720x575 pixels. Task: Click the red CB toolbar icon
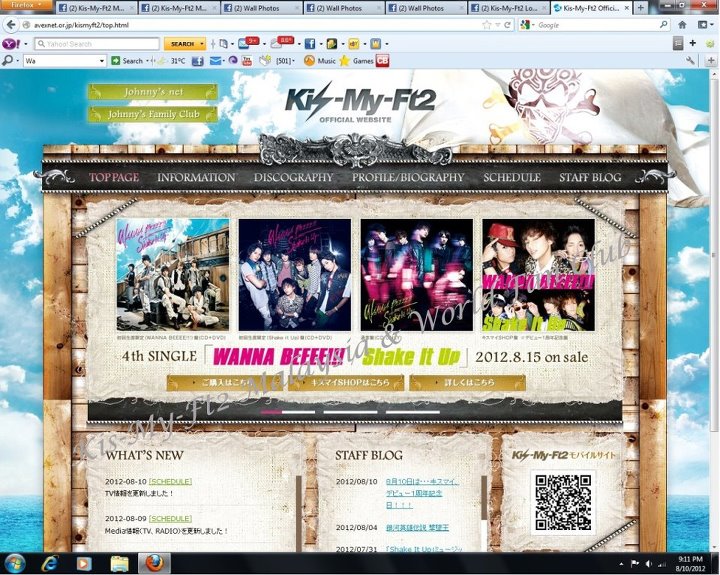382,61
